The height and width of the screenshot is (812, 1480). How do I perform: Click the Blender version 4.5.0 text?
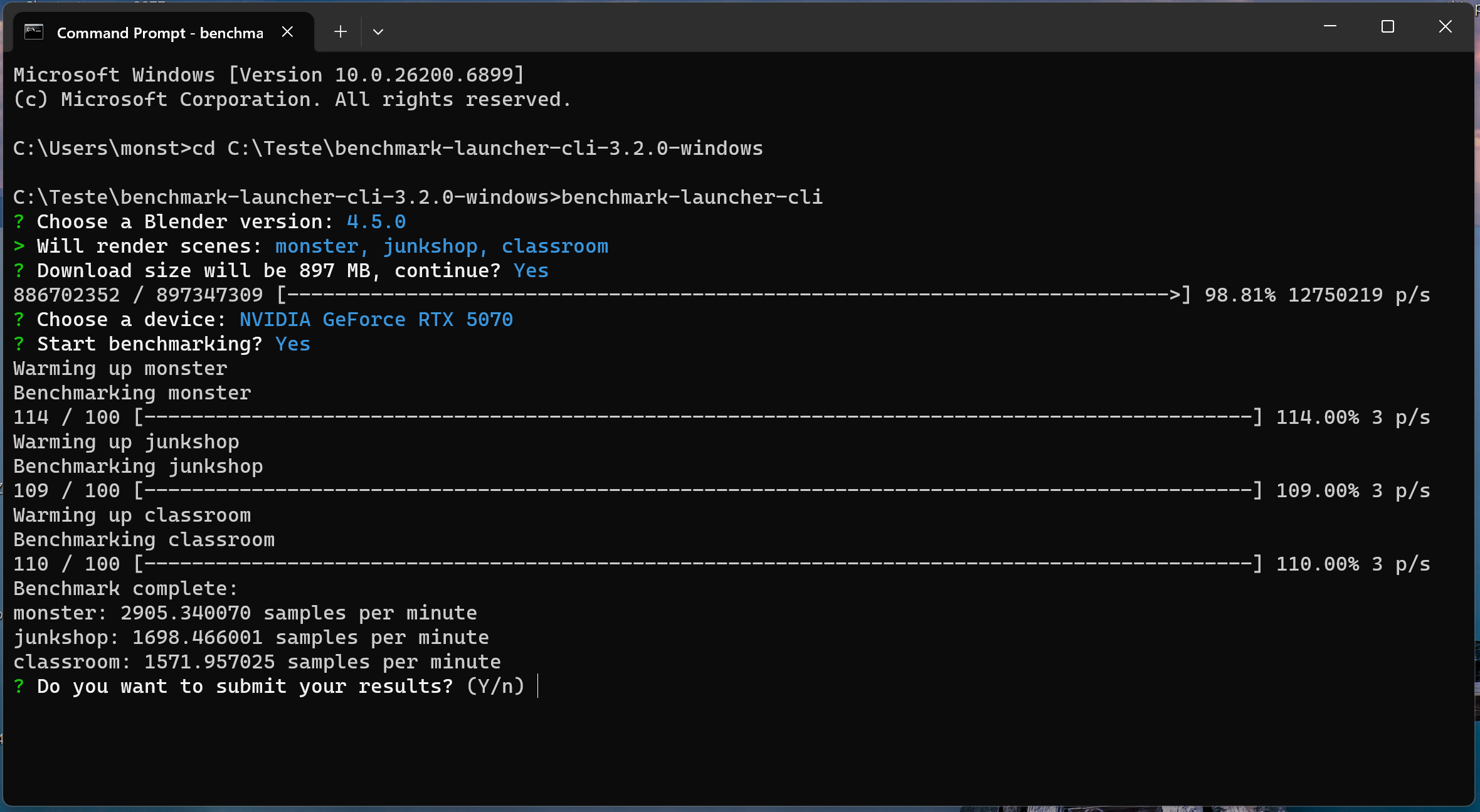tap(376, 222)
